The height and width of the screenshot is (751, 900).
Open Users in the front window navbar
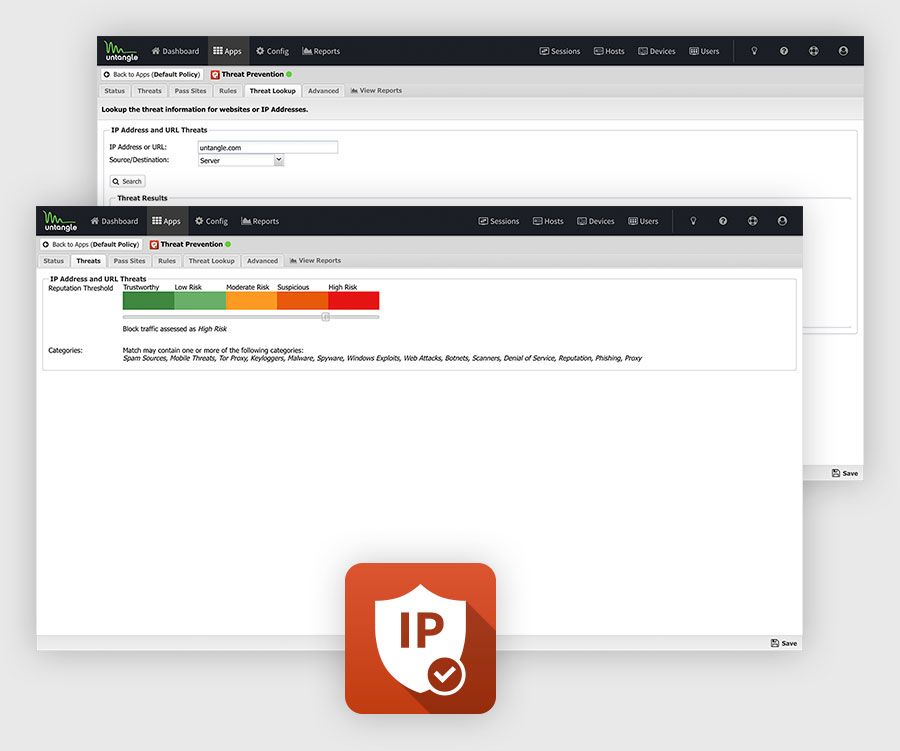click(643, 221)
